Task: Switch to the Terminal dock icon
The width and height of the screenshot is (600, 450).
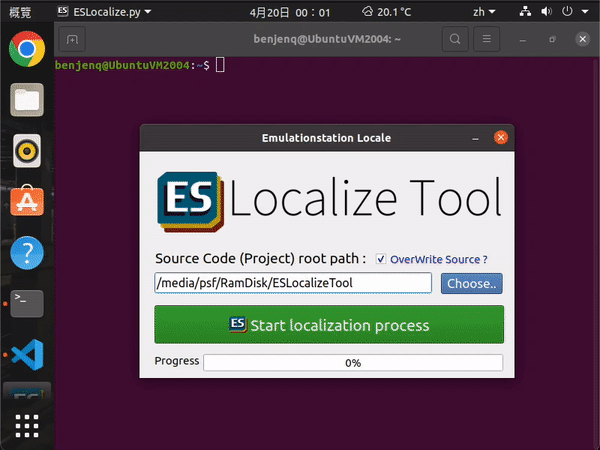Action: coord(27,303)
